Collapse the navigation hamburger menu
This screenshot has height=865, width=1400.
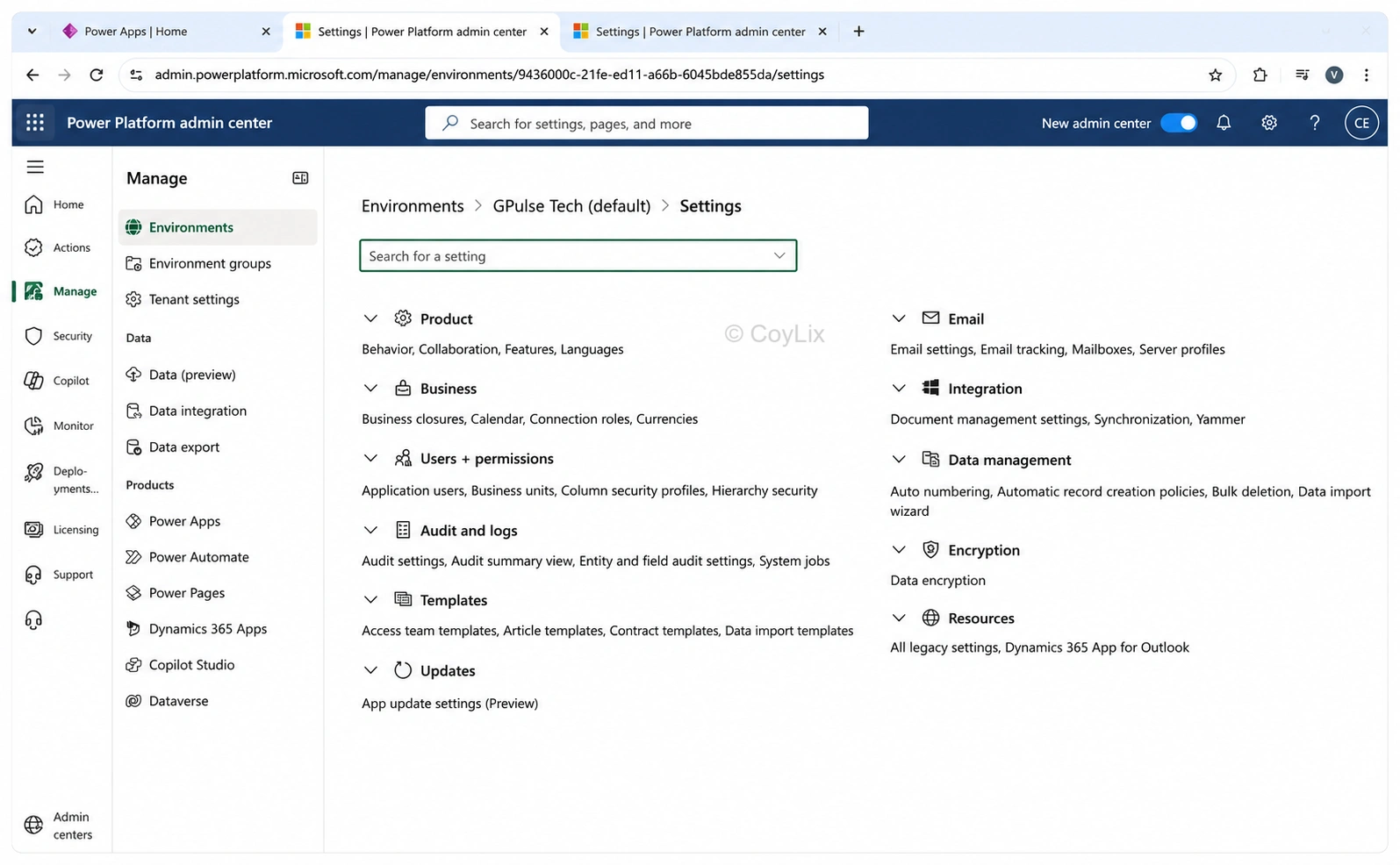(x=35, y=167)
